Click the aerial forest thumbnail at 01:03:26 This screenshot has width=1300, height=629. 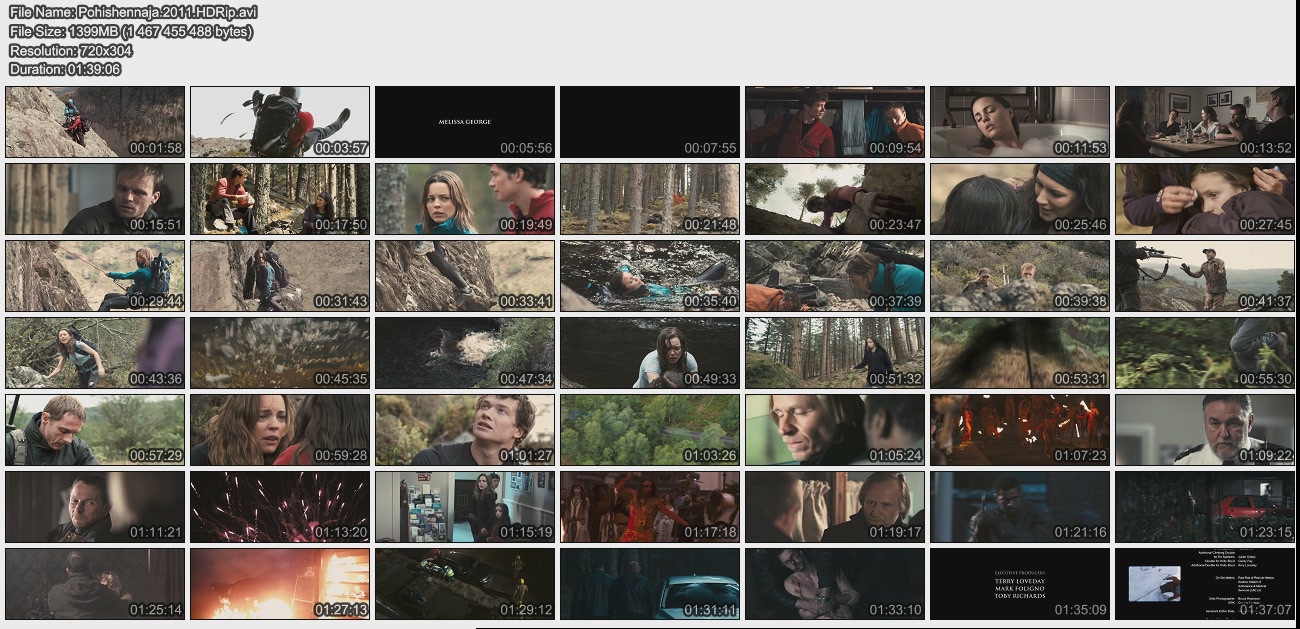coord(650,430)
